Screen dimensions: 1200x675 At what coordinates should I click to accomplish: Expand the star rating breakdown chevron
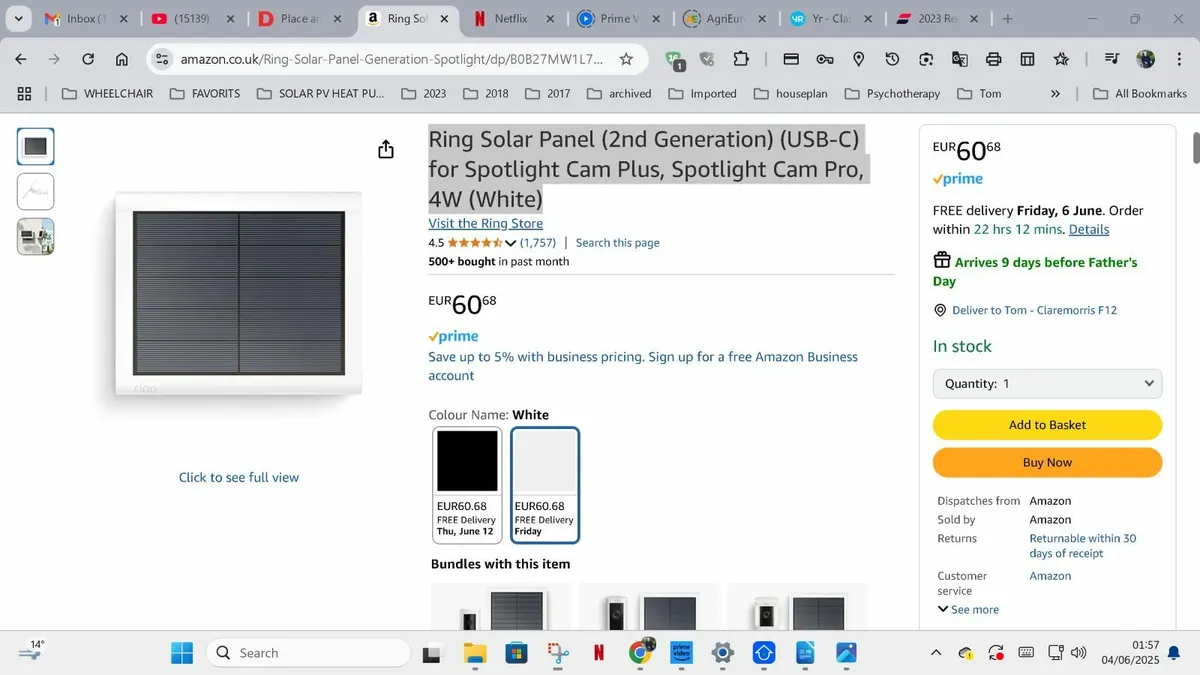[x=511, y=243]
